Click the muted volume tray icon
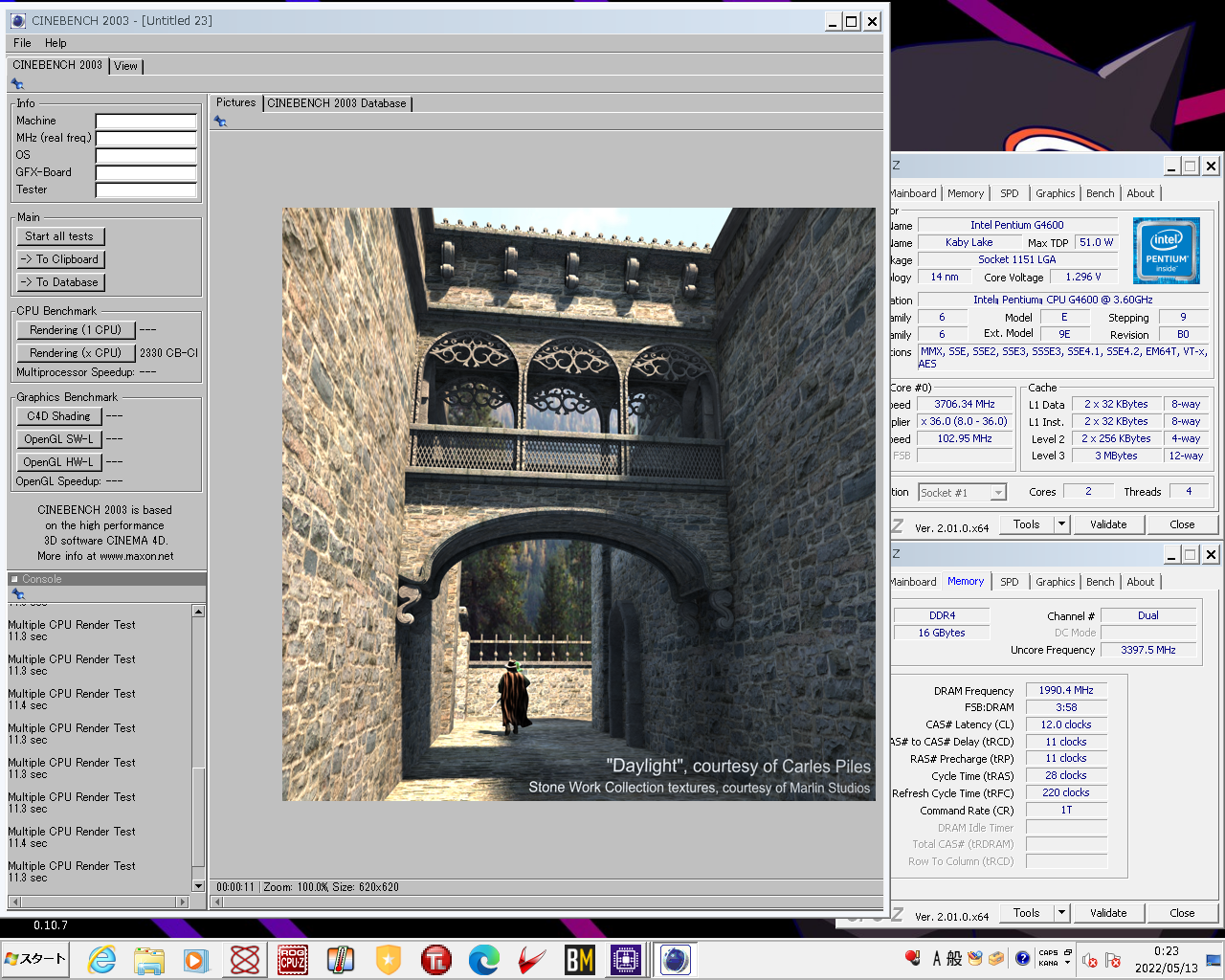This screenshot has height=980, width=1225. pos(1089,960)
